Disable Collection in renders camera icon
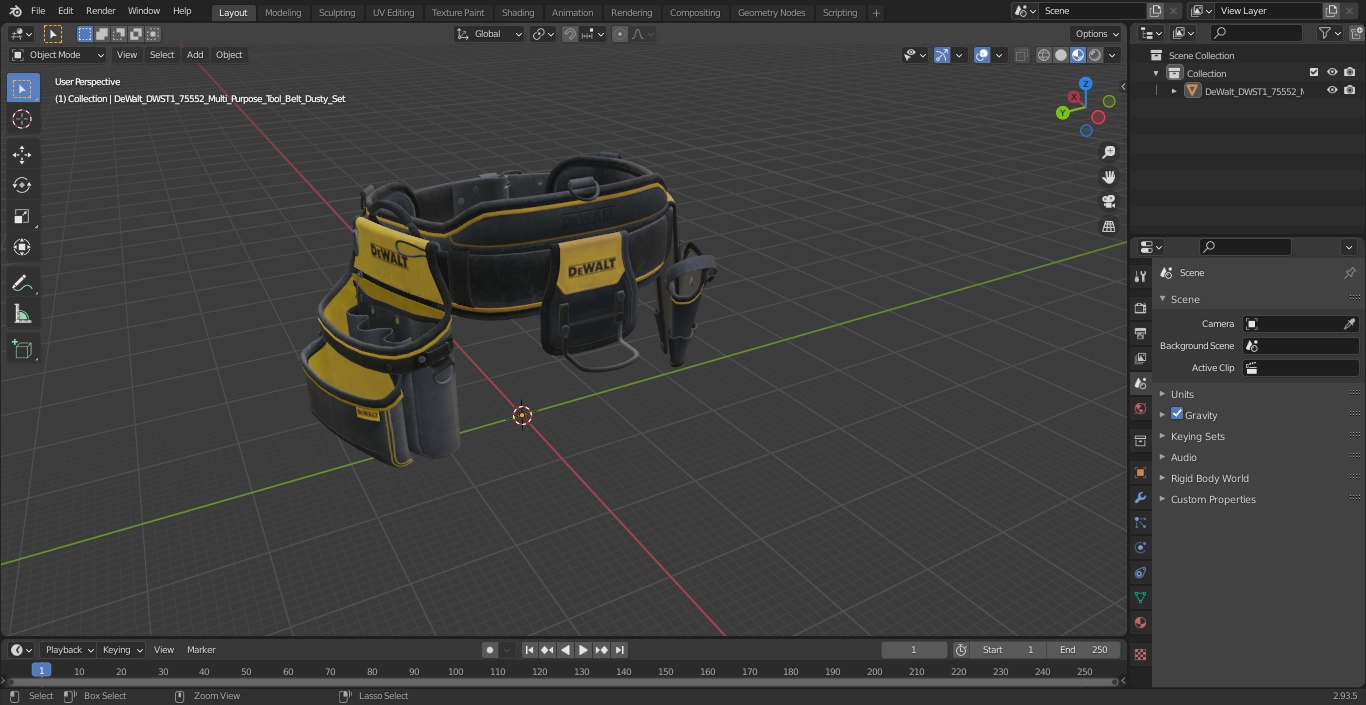This screenshot has width=1366, height=705. [1350, 72]
